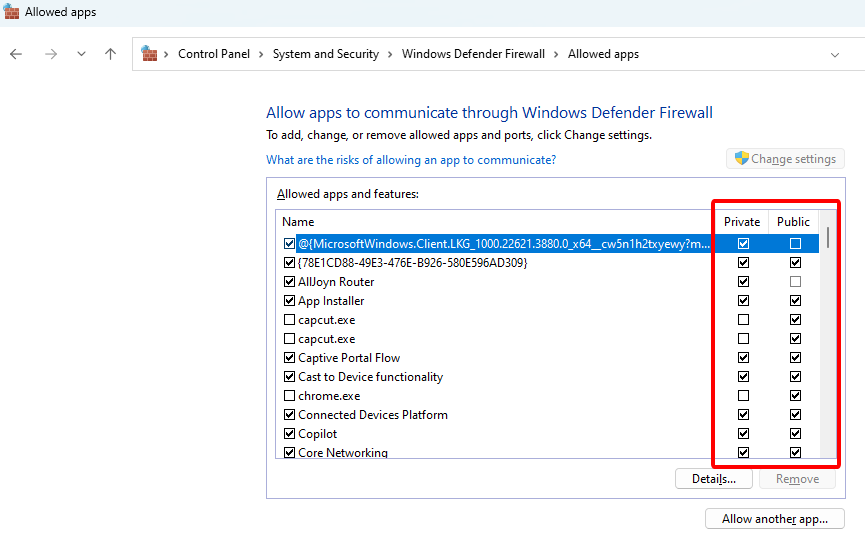Uncheck the MicrosoftWindows.Client.LKG name checkbox

[289, 243]
